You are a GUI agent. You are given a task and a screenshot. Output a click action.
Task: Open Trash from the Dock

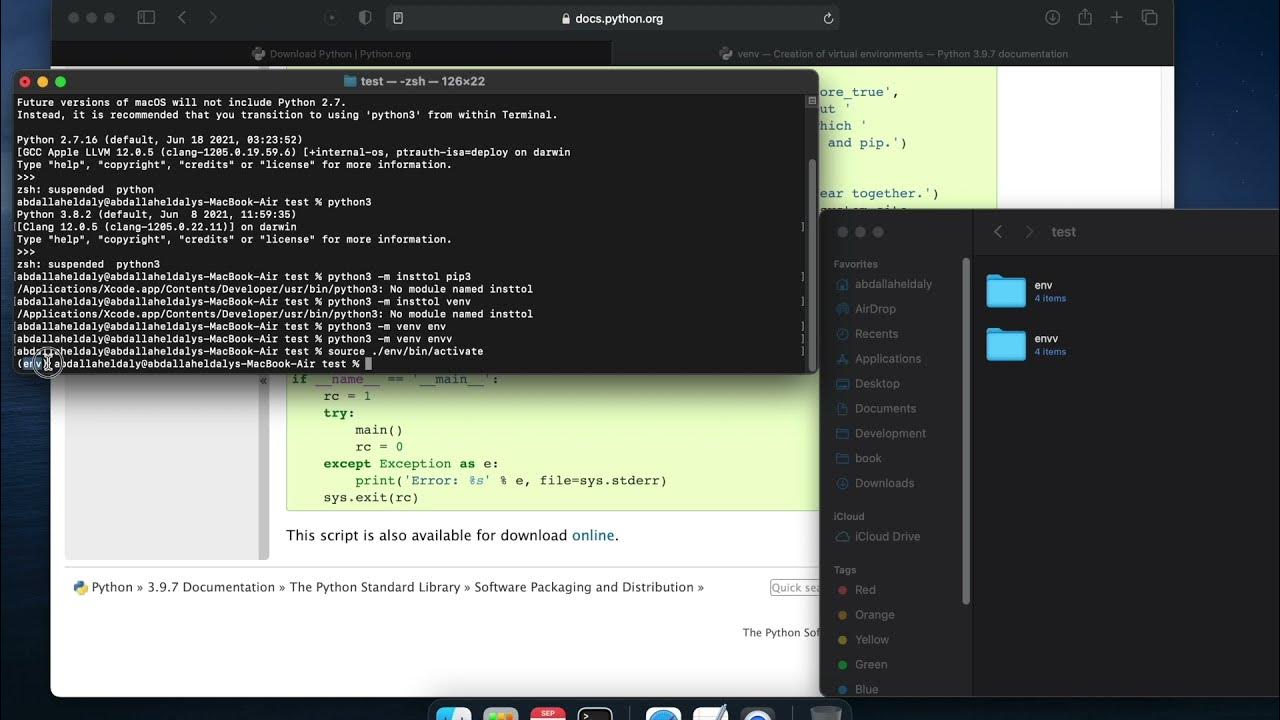pos(825,713)
